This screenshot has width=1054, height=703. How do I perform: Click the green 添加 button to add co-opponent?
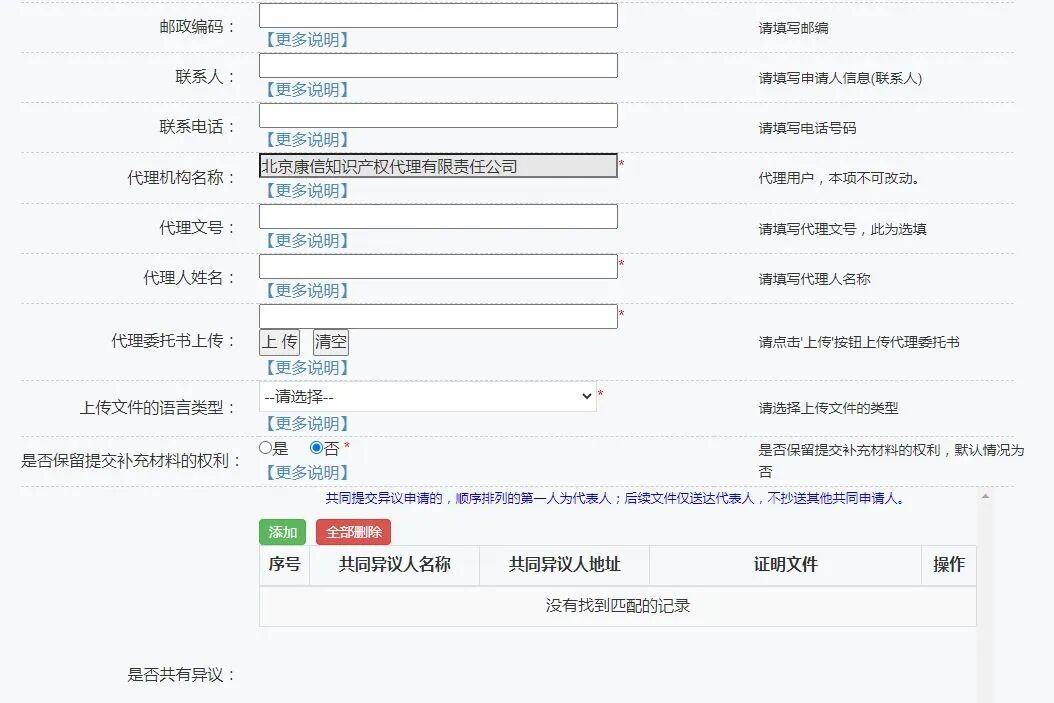click(x=281, y=531)
